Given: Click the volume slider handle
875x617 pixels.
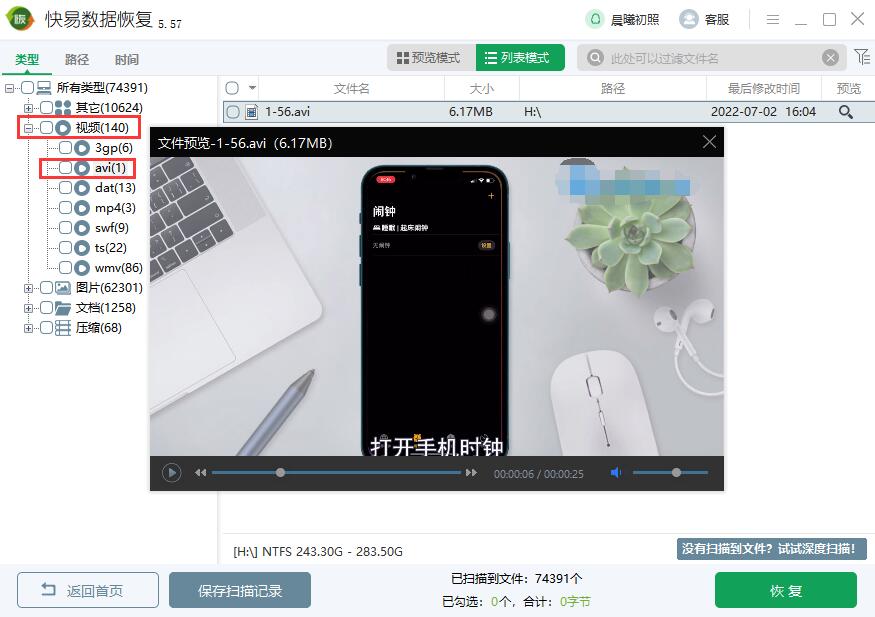Looking at the screenshot, I should pos(676,473).
